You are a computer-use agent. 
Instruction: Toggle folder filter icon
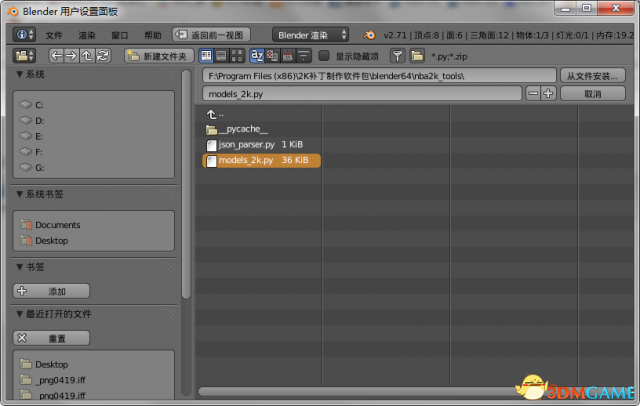point(417,56)
